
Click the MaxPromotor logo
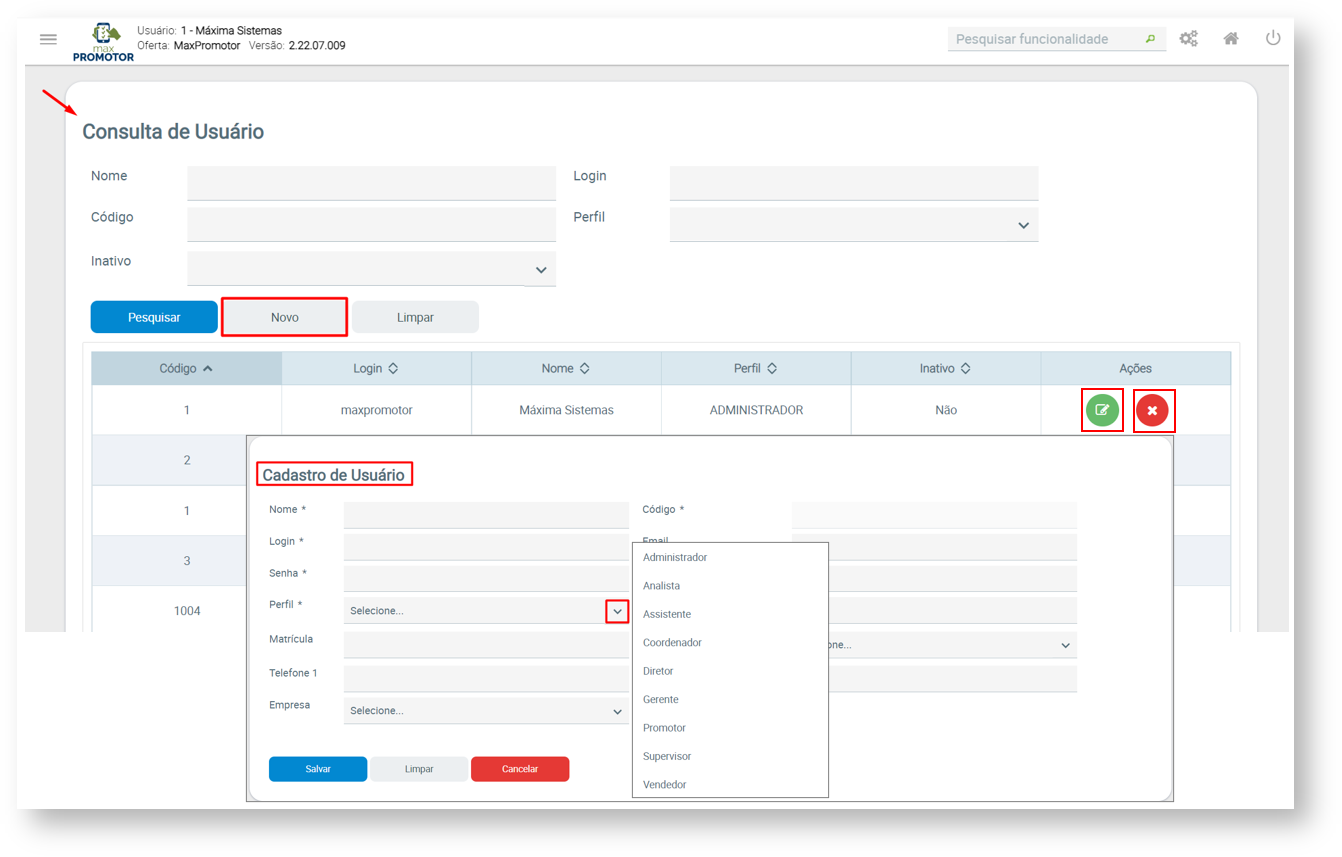pyautogui.click(x=104, y=42)
